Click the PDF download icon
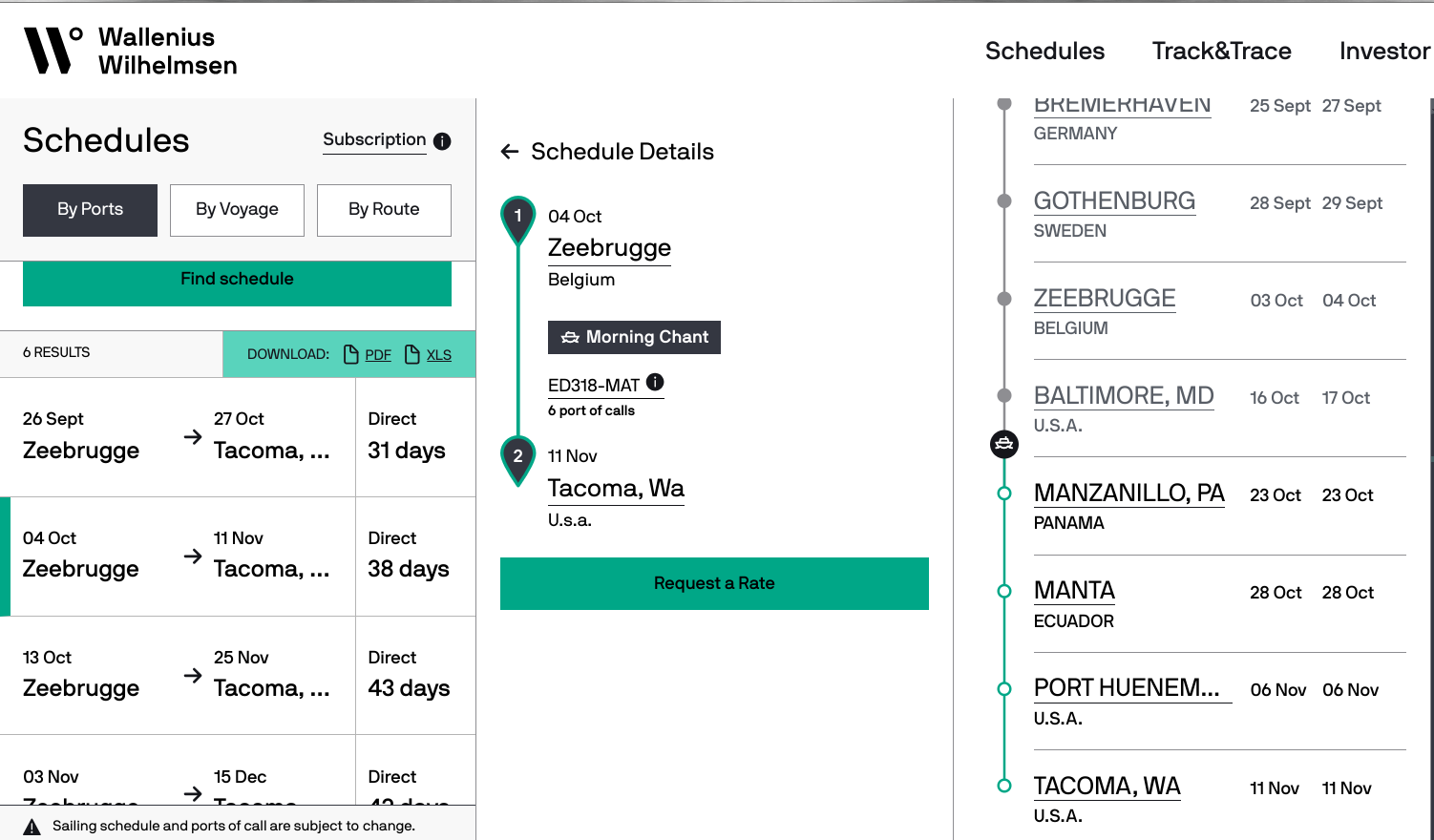 (x=351, y=354)
